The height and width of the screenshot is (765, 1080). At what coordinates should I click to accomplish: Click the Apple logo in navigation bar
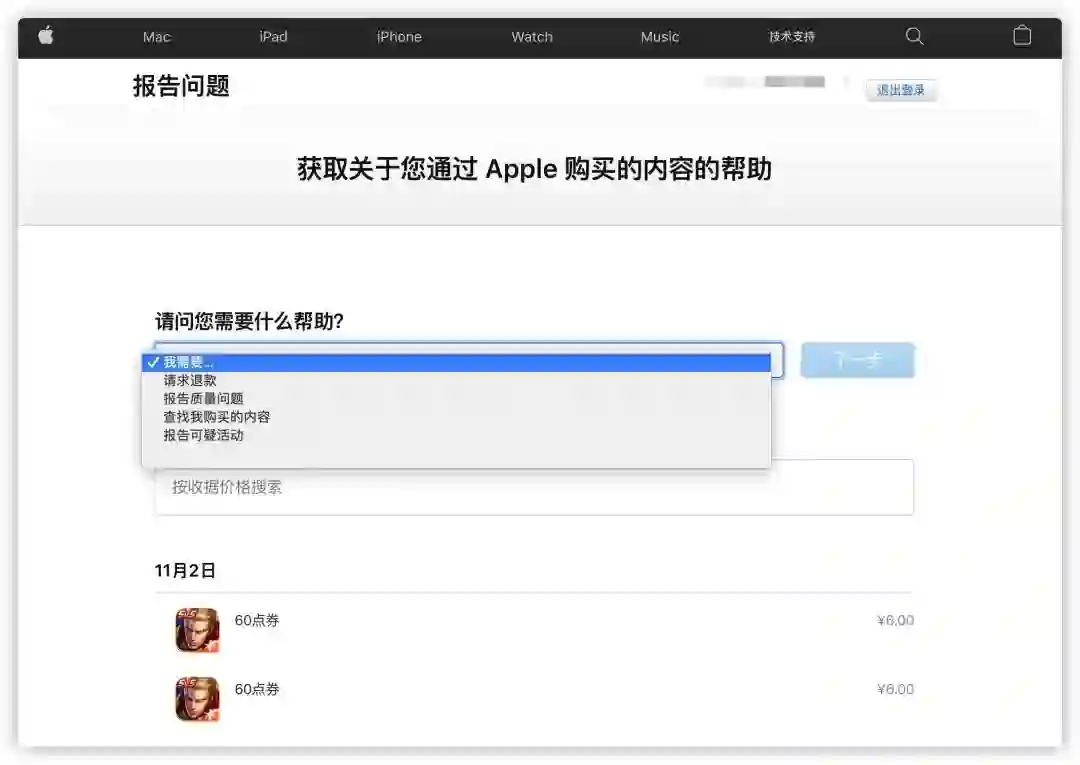[x=45, y=36]
